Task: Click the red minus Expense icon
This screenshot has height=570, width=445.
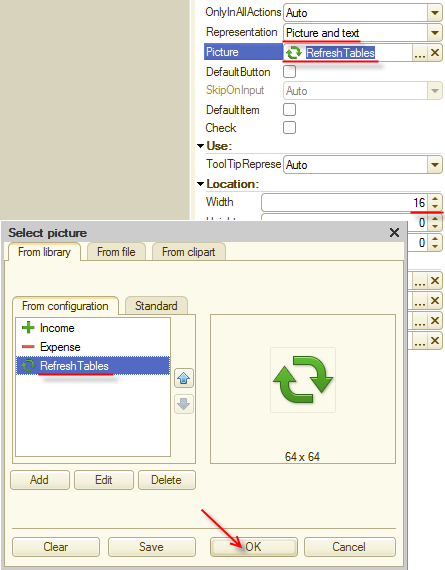Action: point(28,347)
